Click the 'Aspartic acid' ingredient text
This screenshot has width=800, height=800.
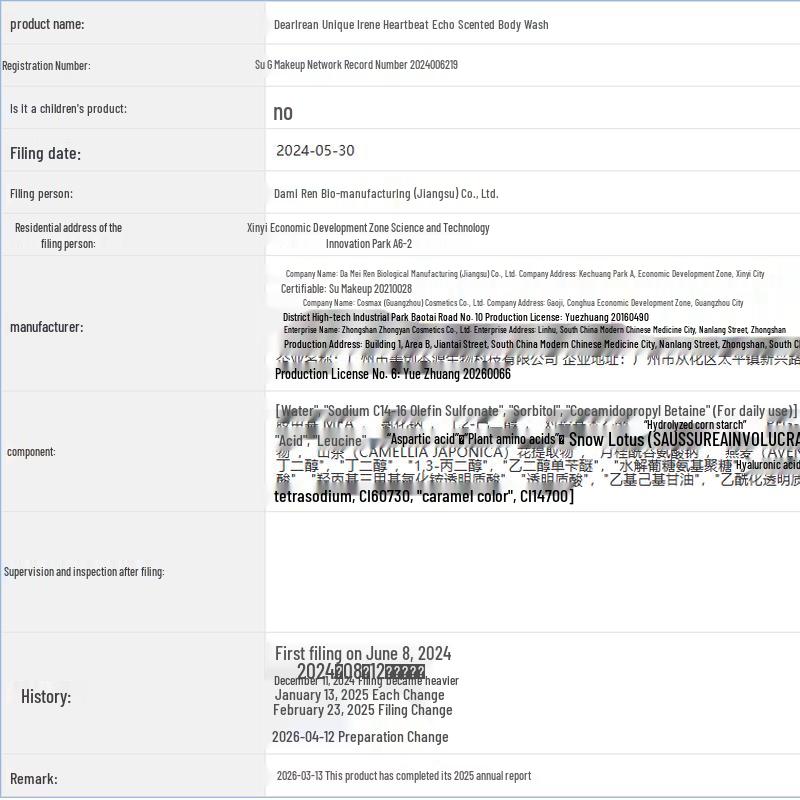click(x=423, y=439)
